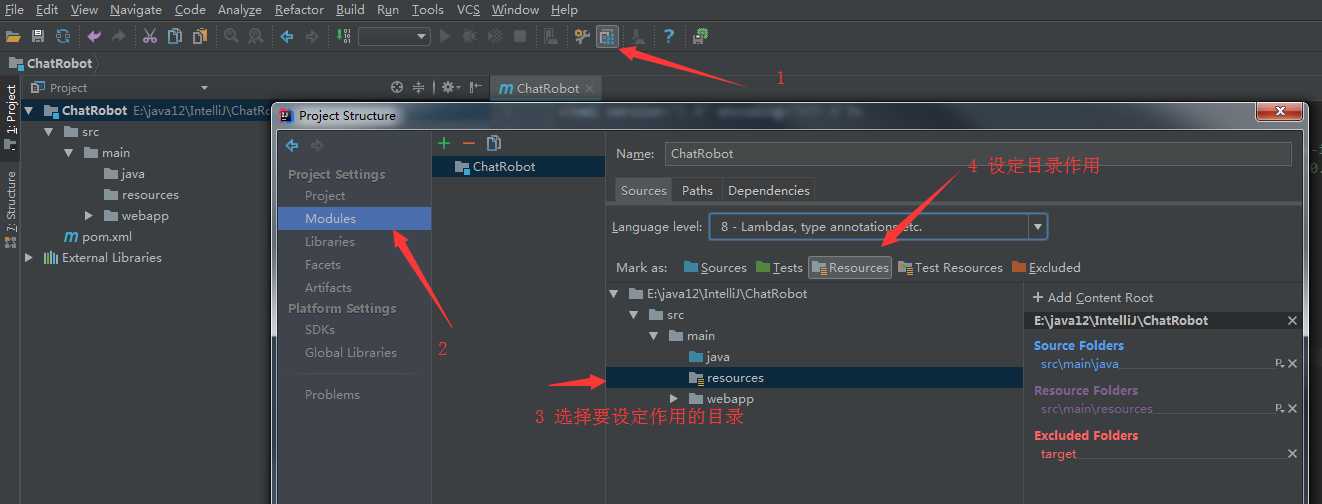The width and height of the screenshot is (1322, 504).
Task: Open the Refactor menu
Action: [x=299, y=9]
